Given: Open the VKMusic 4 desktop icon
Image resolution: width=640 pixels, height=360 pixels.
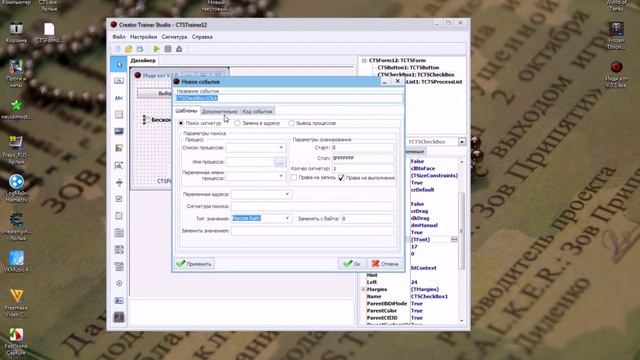Looking at the screenshot, I should (x=16, y=262).
